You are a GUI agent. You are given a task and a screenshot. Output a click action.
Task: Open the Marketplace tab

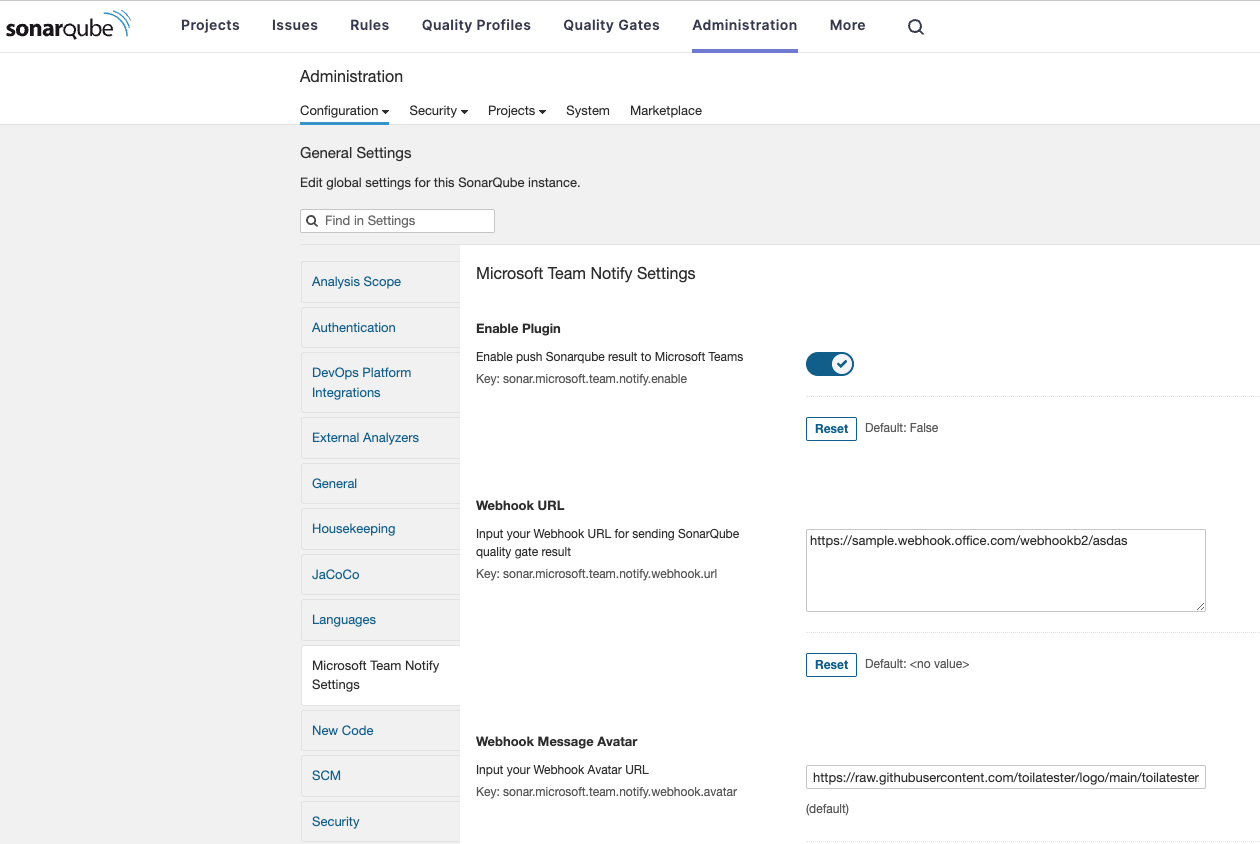click(666, 111)
